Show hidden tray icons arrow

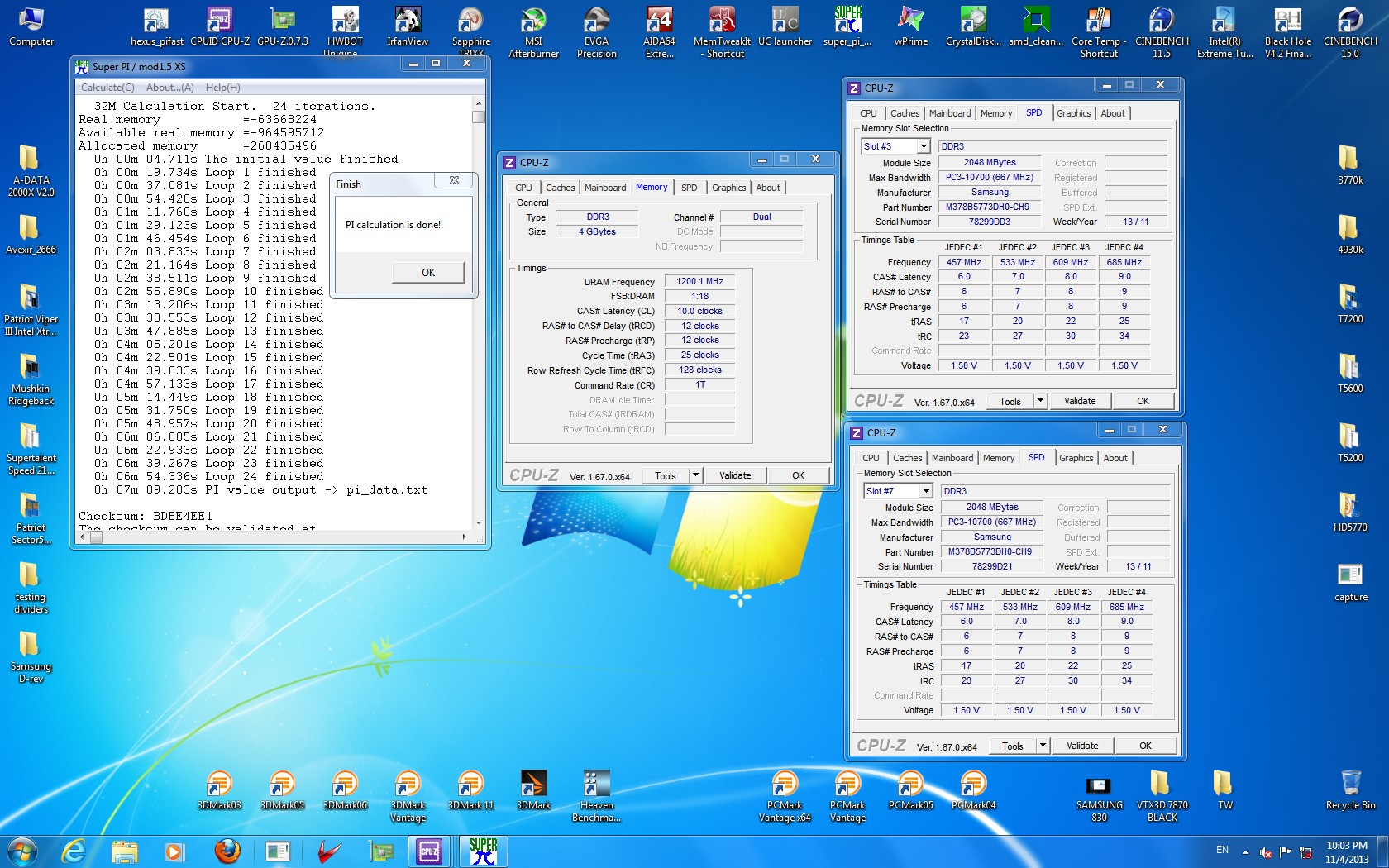1245,851
